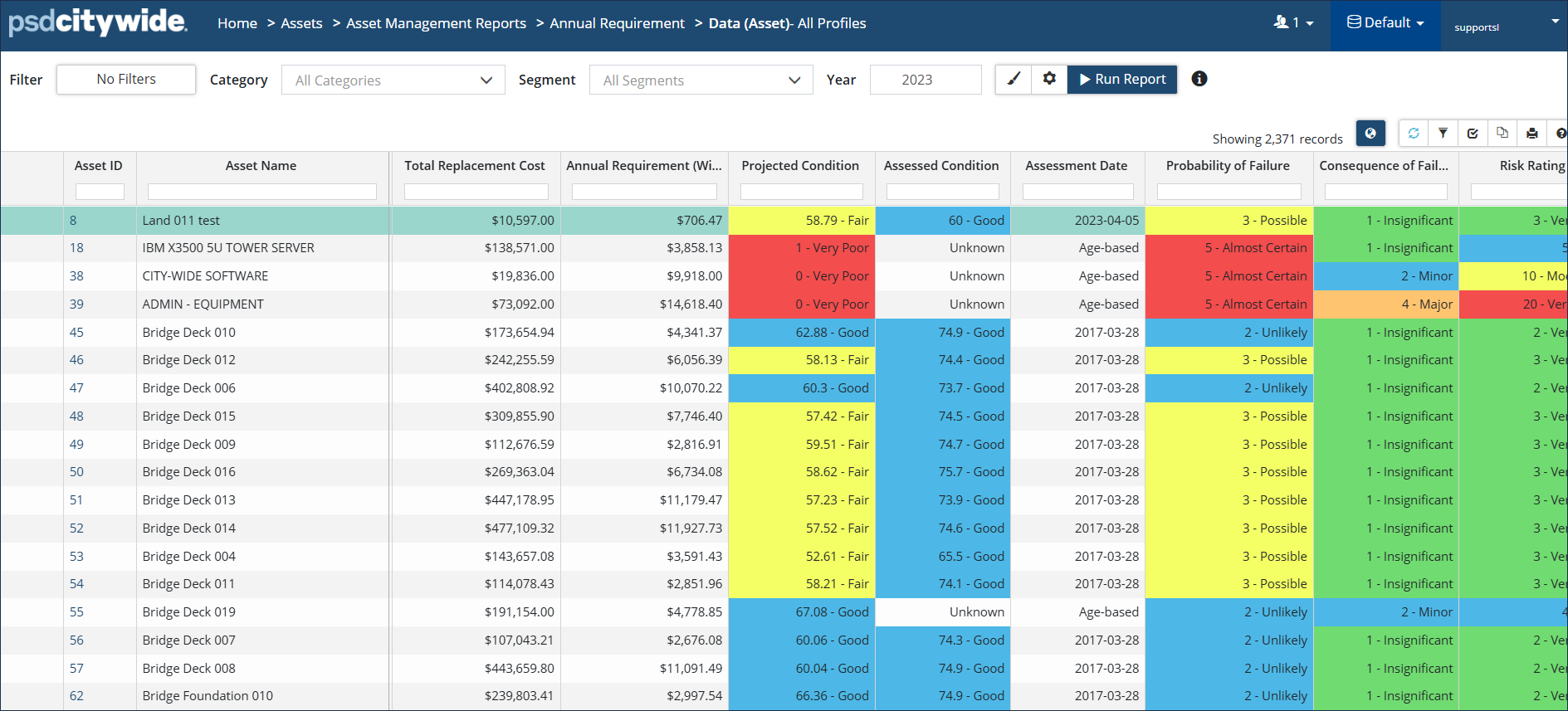
Task: Open asset ID 45 link
Action: 76,332
